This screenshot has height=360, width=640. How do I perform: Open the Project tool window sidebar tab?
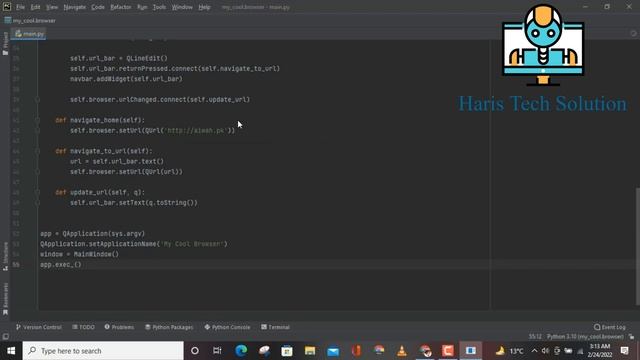tap(5, 43)
